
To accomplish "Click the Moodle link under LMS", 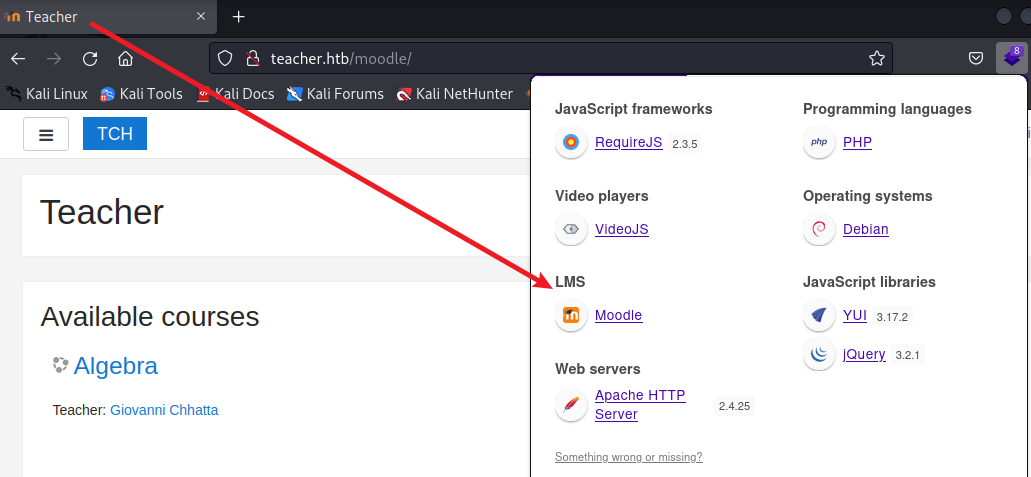I will point(619,315).
